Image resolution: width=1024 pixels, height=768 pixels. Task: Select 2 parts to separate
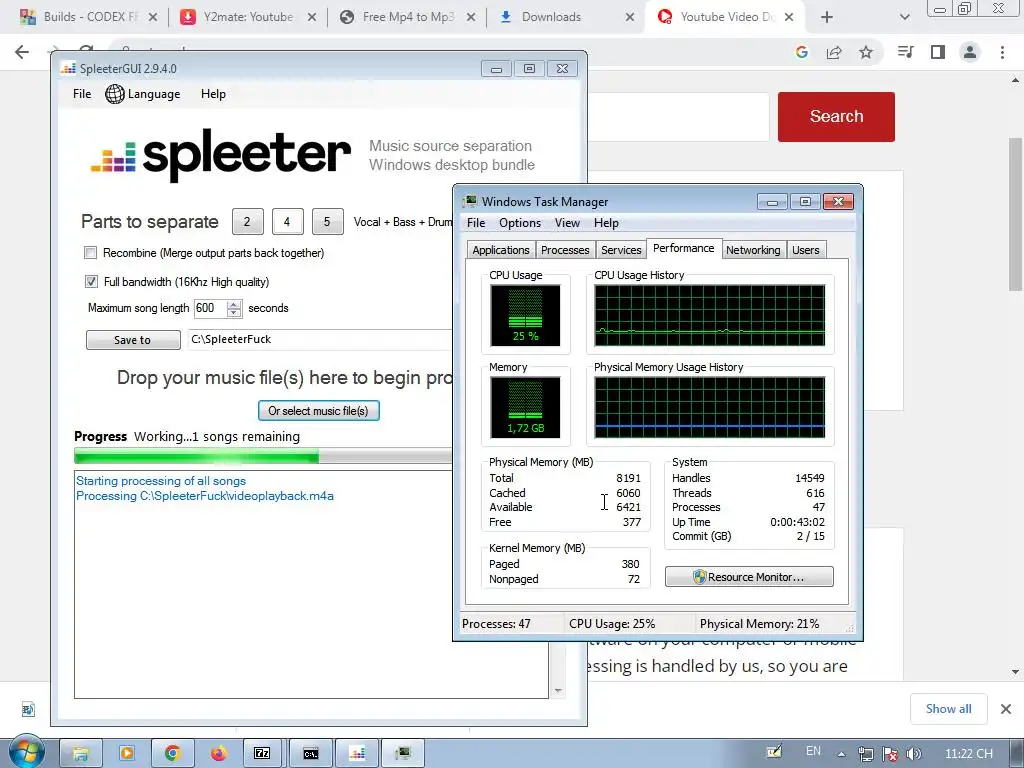(248, 221)
